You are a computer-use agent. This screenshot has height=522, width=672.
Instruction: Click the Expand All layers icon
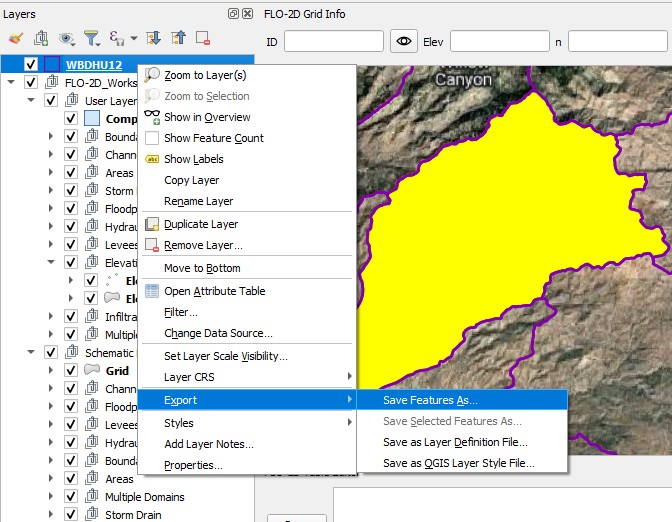pyautogui.click(x=154, y=38)
